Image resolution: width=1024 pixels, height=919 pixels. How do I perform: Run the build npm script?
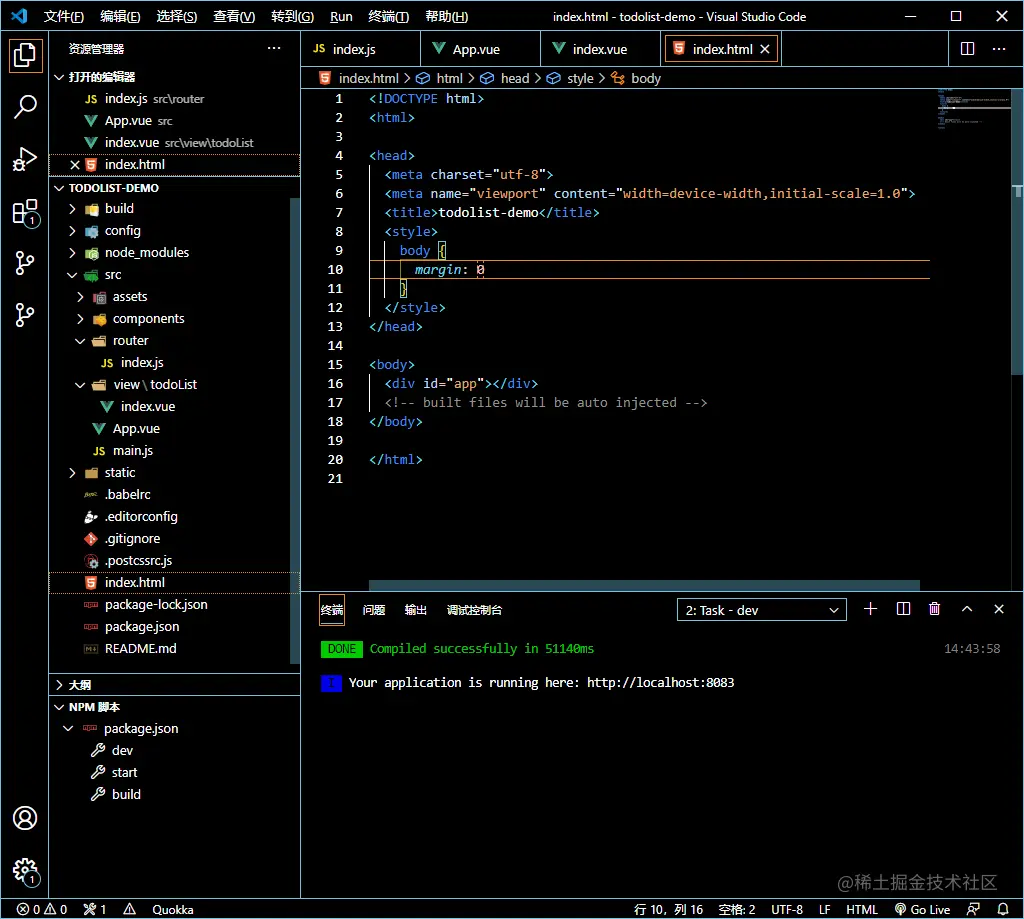point(126,794)
